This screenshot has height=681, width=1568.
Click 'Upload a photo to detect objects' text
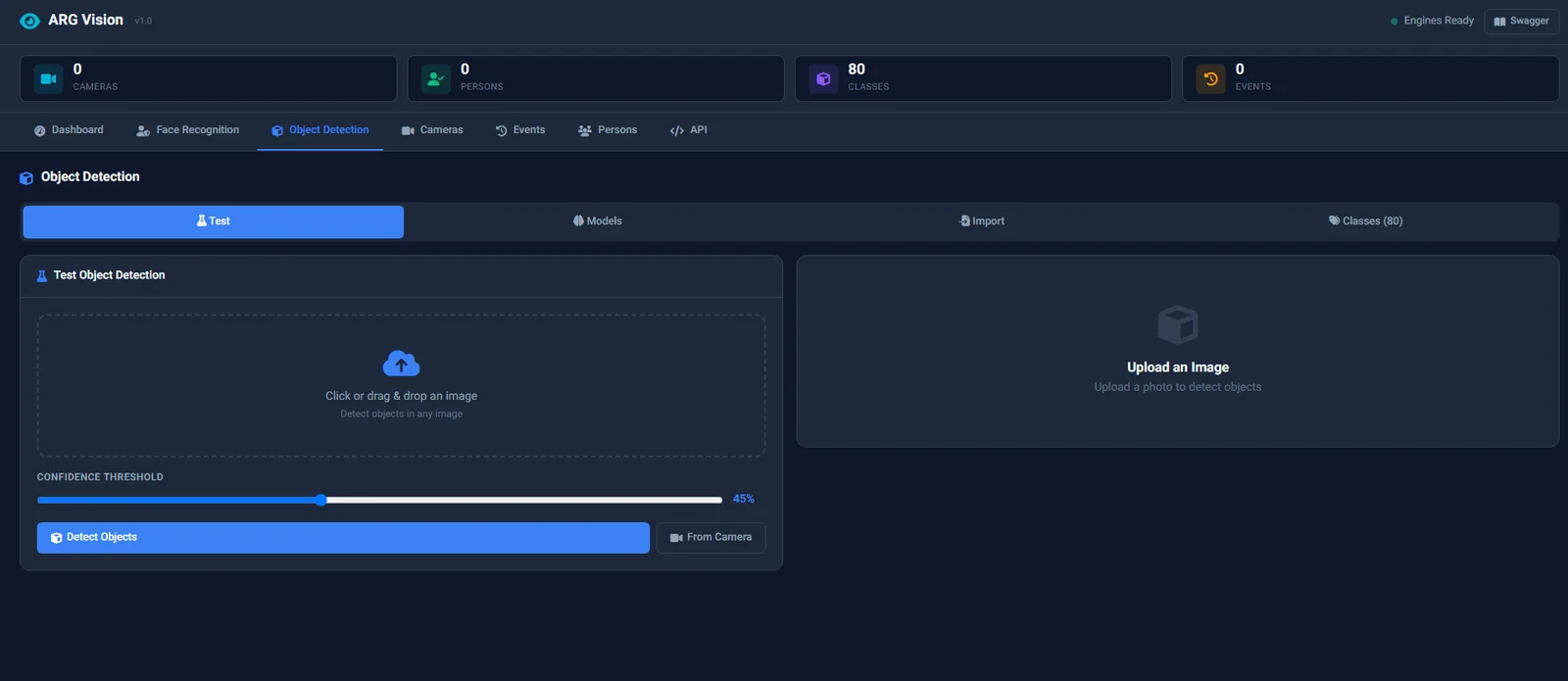(x=1177, y=387)
